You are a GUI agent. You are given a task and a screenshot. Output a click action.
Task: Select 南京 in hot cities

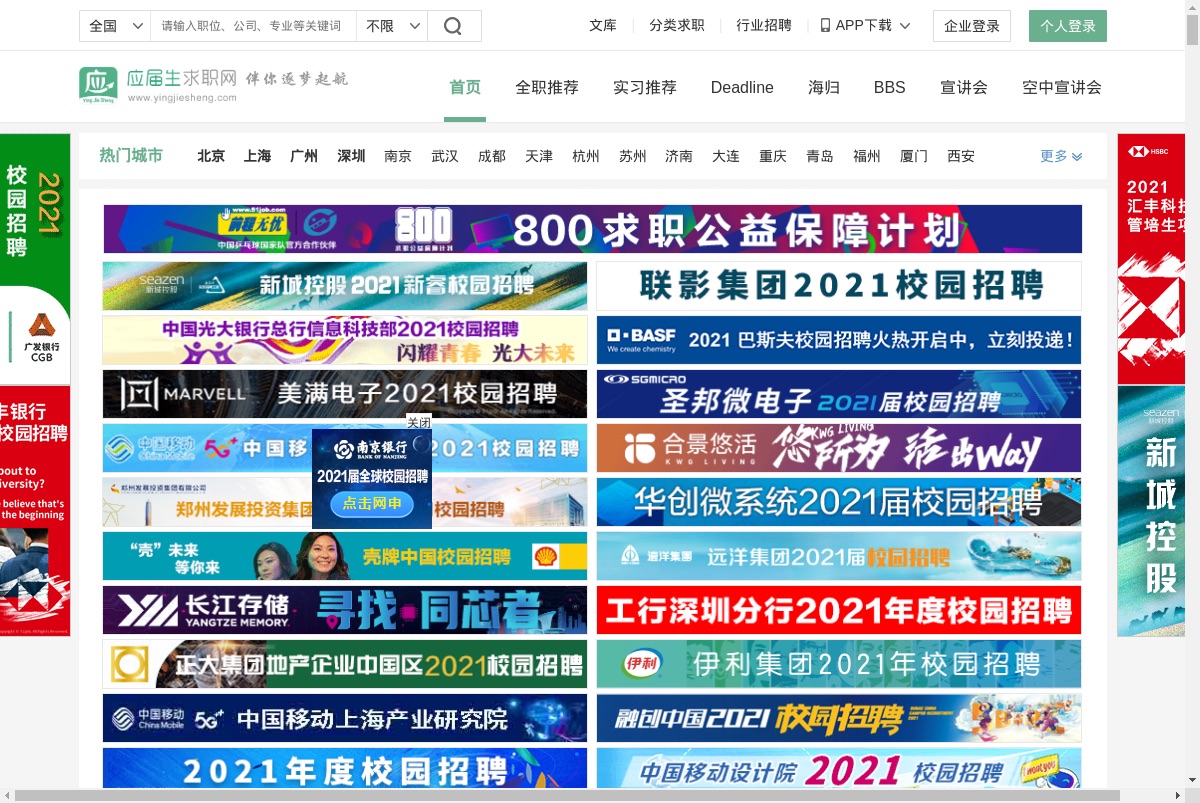[398, 156]
